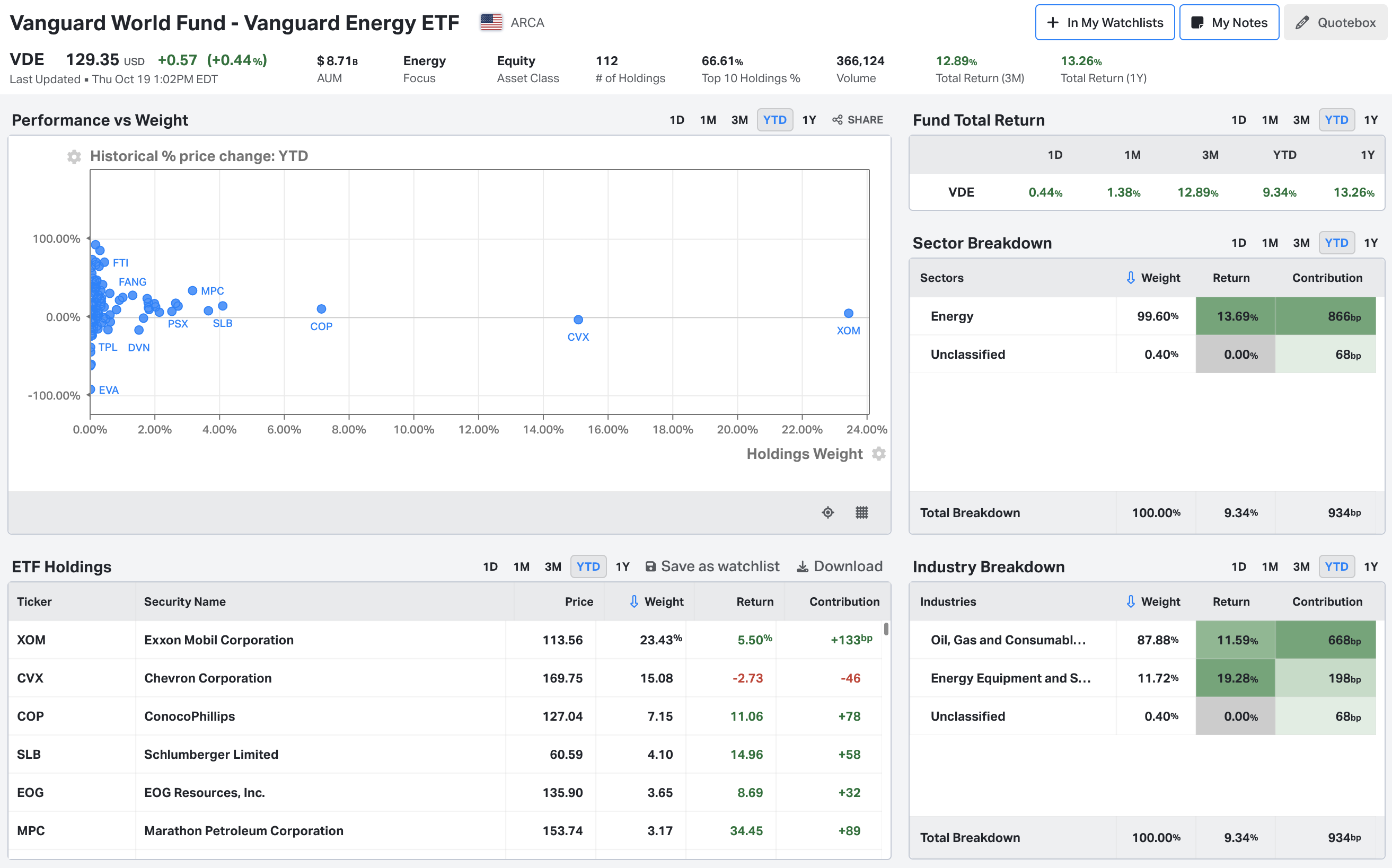Click sort arrow on Sector Breakdown Weight column
1392x868 pixels.
coord(1131,278)
